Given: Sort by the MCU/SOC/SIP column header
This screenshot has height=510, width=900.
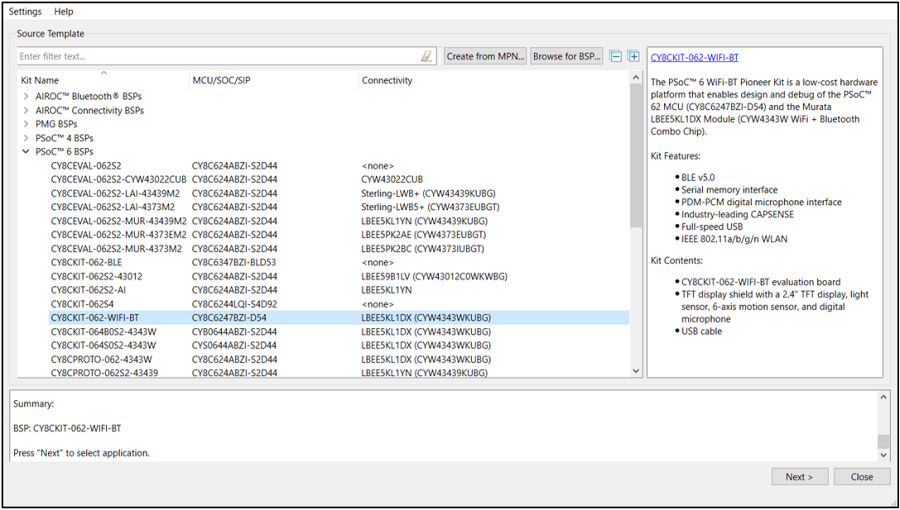Looking at the screenshot, I should tap(274, 80).
